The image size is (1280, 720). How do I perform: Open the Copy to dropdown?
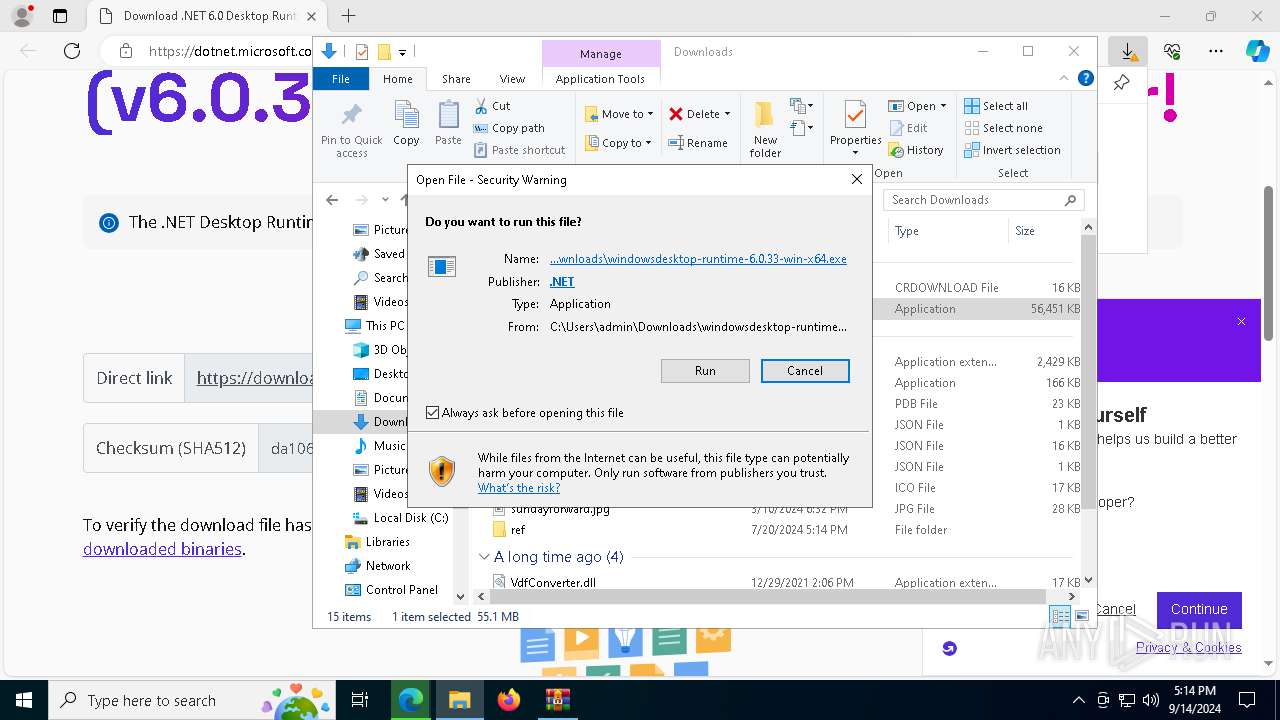coord(619,143)
